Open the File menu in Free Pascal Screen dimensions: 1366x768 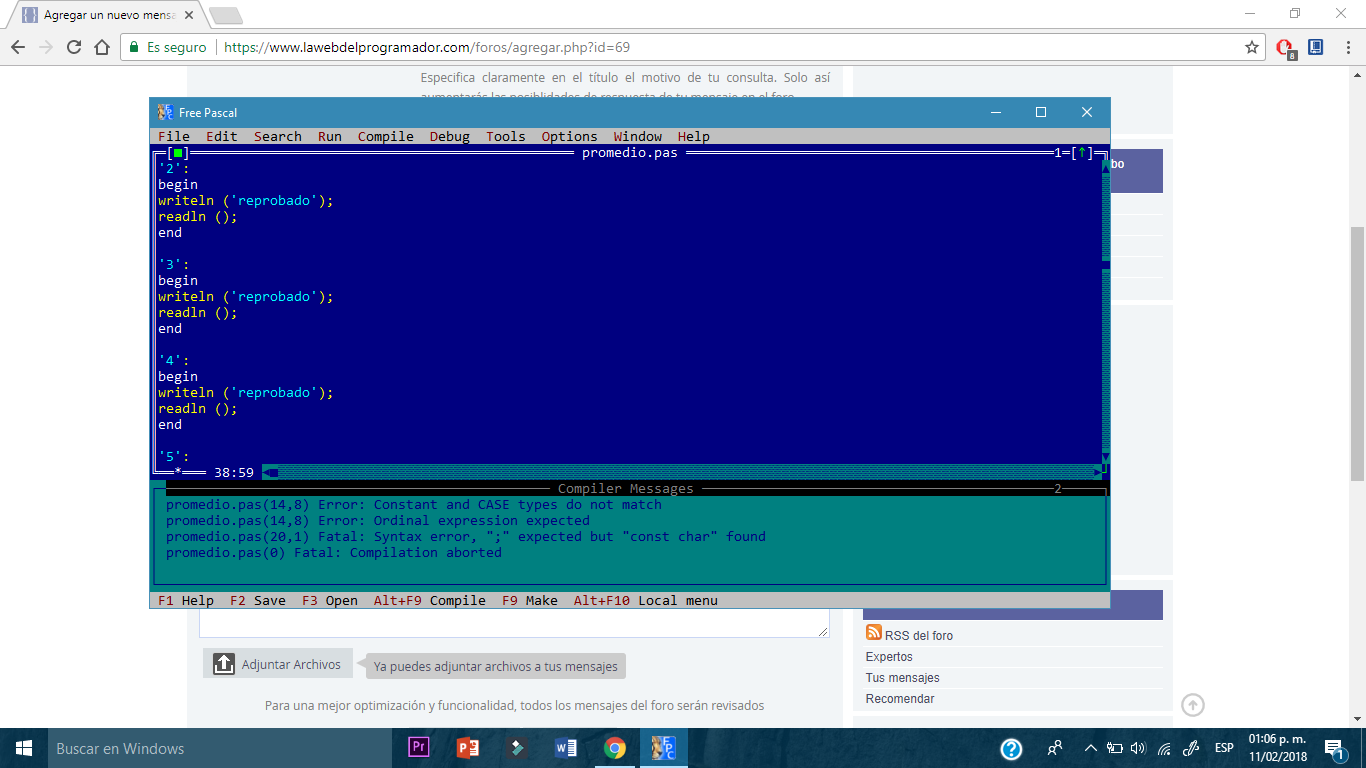(x=174, y=137)
